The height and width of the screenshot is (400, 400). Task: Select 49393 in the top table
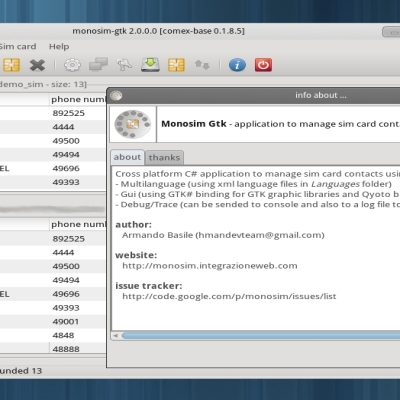coord(66,182)
